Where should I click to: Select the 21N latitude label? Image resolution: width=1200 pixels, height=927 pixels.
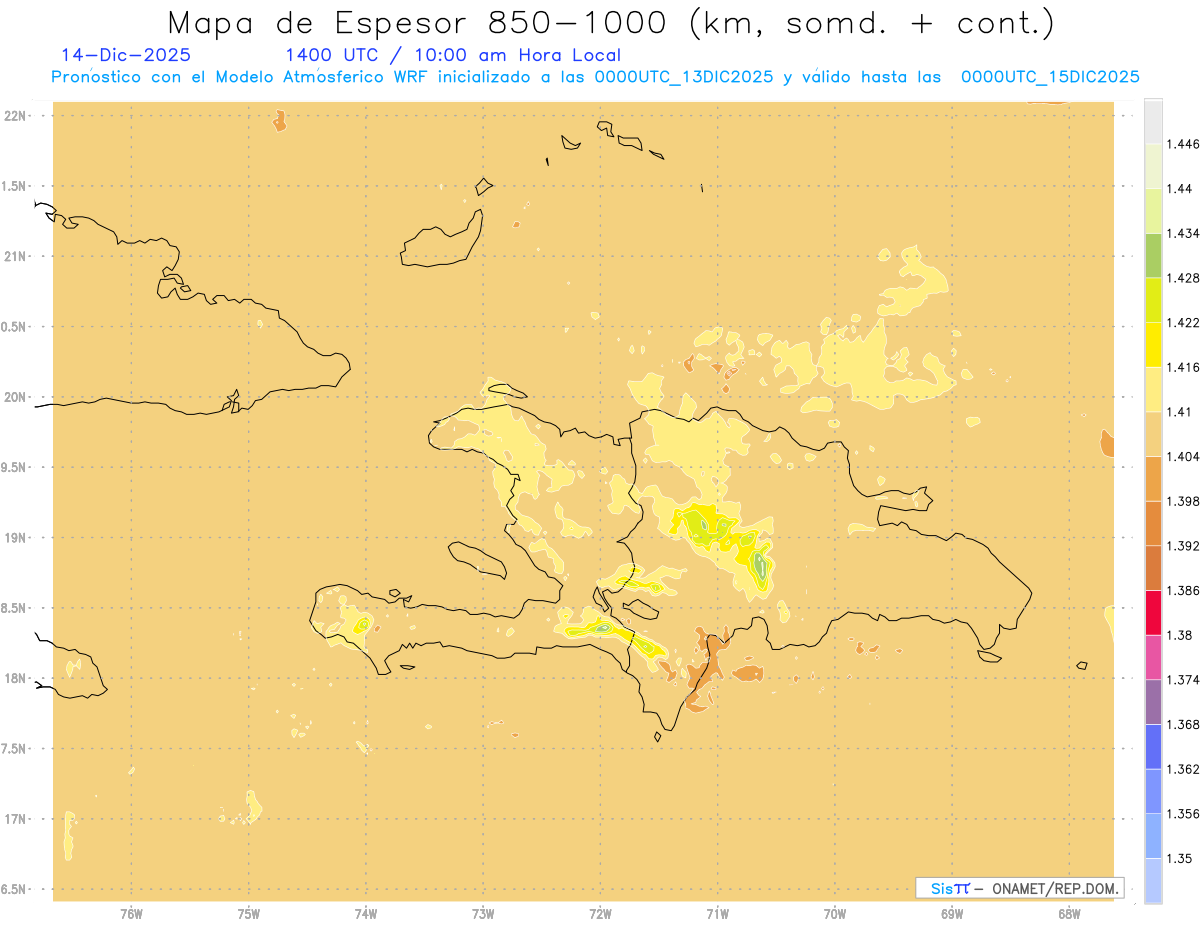tap(16, 256)
